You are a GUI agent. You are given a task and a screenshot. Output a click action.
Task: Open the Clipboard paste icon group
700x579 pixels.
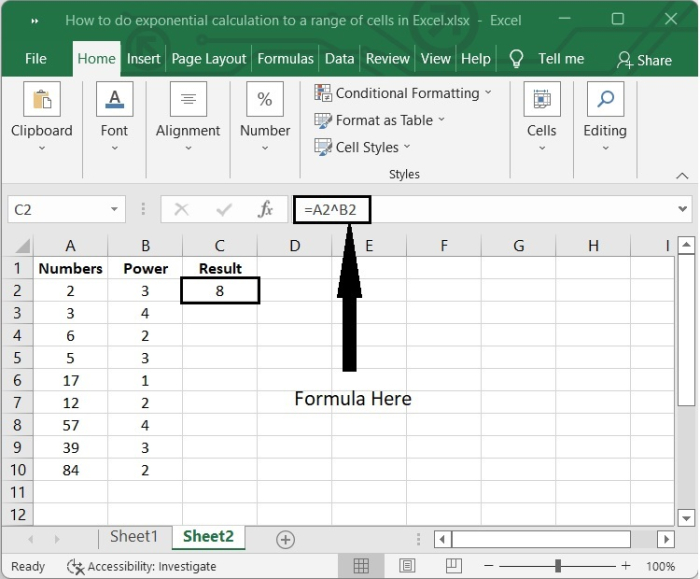(x=42, y=100)
